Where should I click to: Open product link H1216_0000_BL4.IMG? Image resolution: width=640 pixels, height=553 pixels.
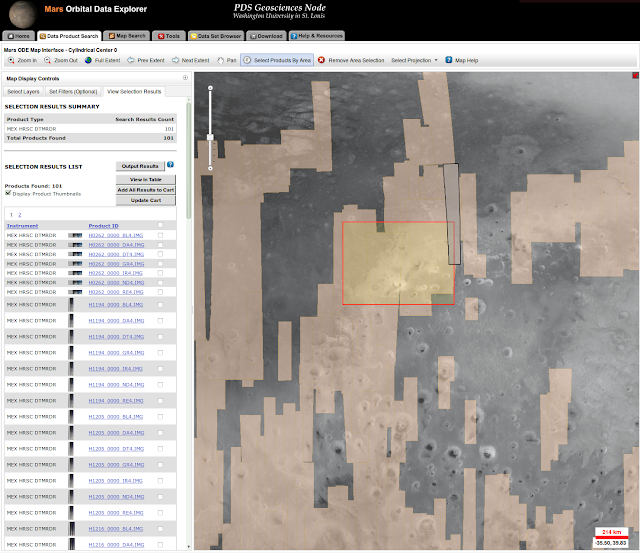click(116, 529)
